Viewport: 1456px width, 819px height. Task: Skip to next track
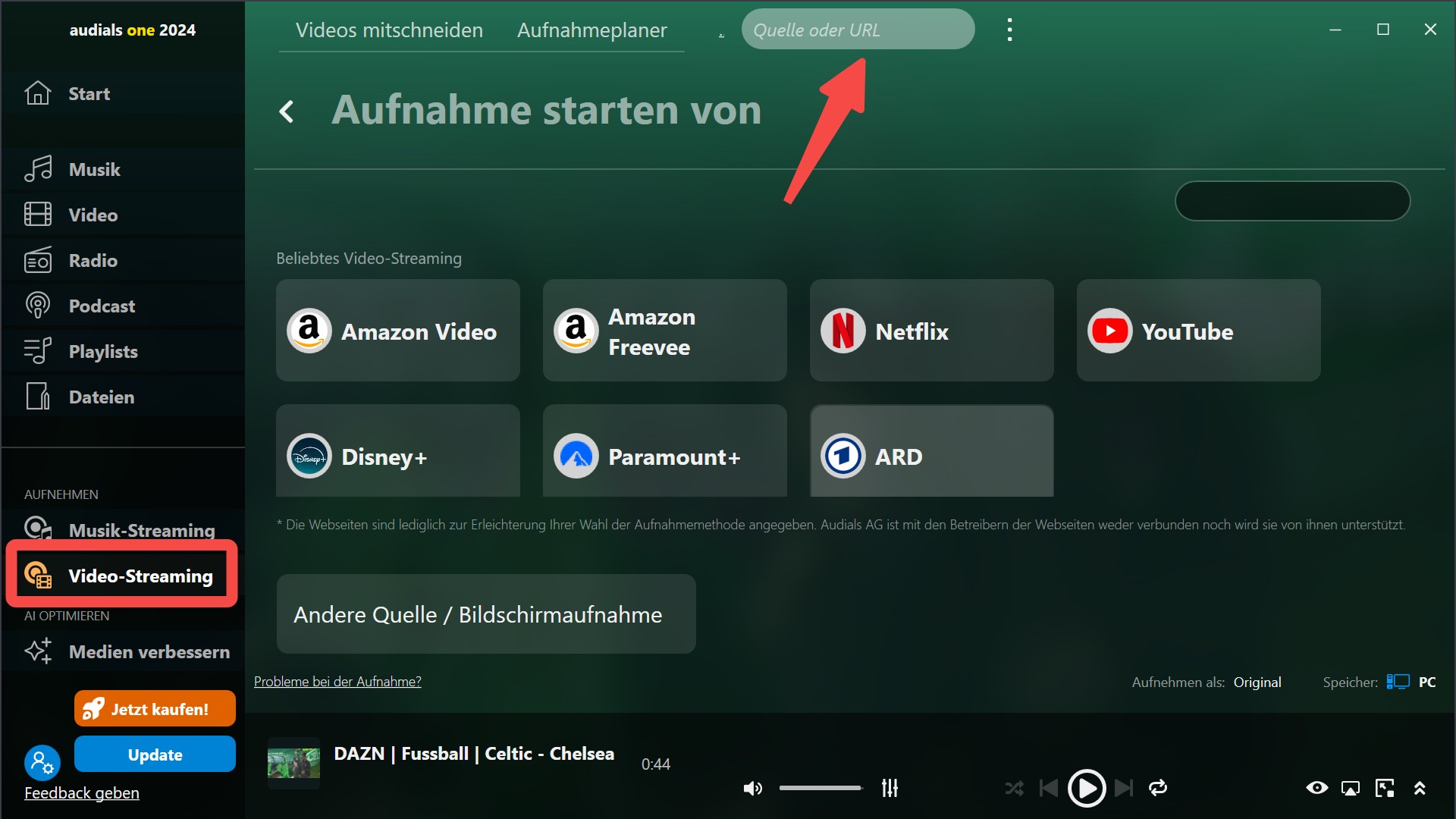pos(1124,789)
